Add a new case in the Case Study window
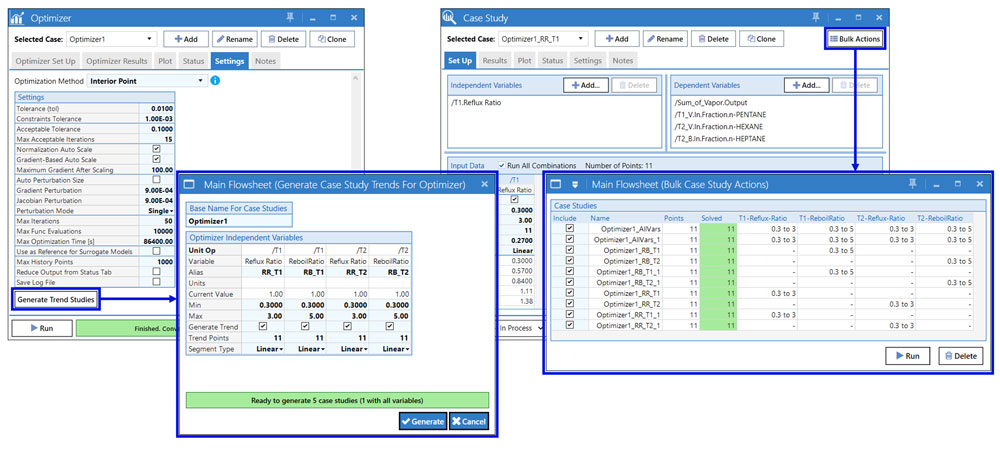The height and width of the screenshot is (450, 1000). click(617, 39)
